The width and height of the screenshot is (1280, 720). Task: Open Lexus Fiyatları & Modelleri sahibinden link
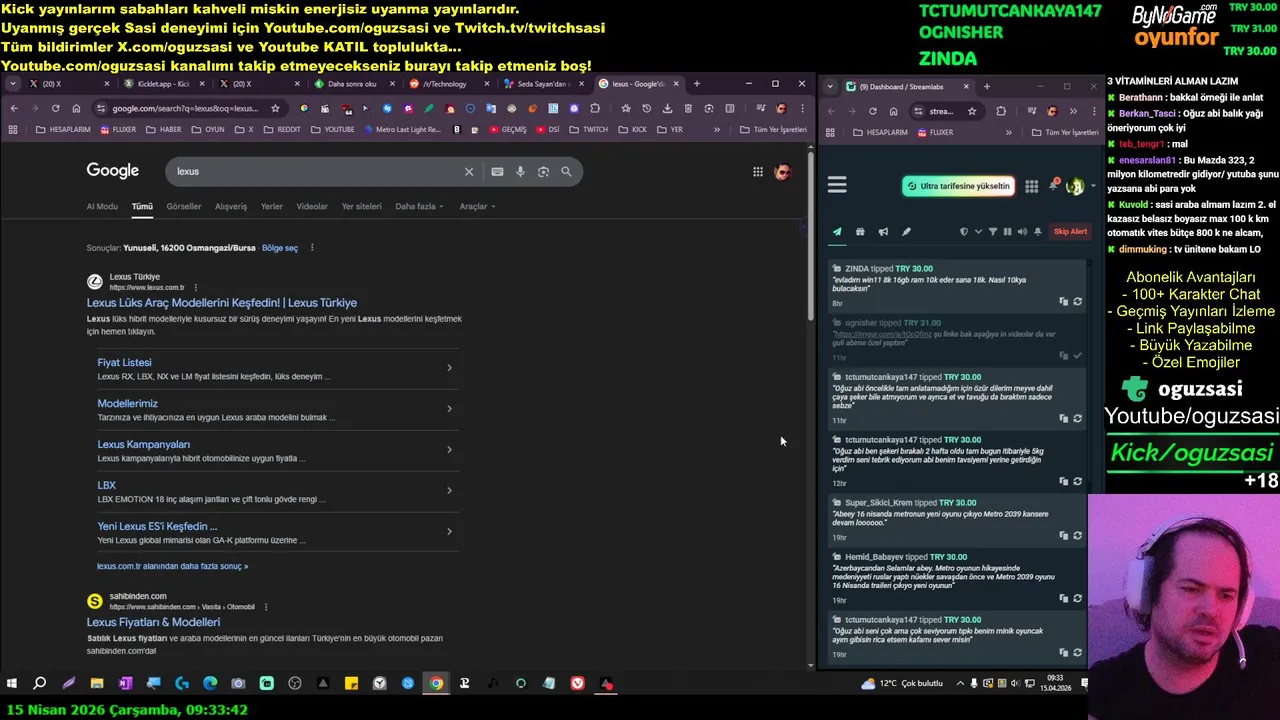153,622
